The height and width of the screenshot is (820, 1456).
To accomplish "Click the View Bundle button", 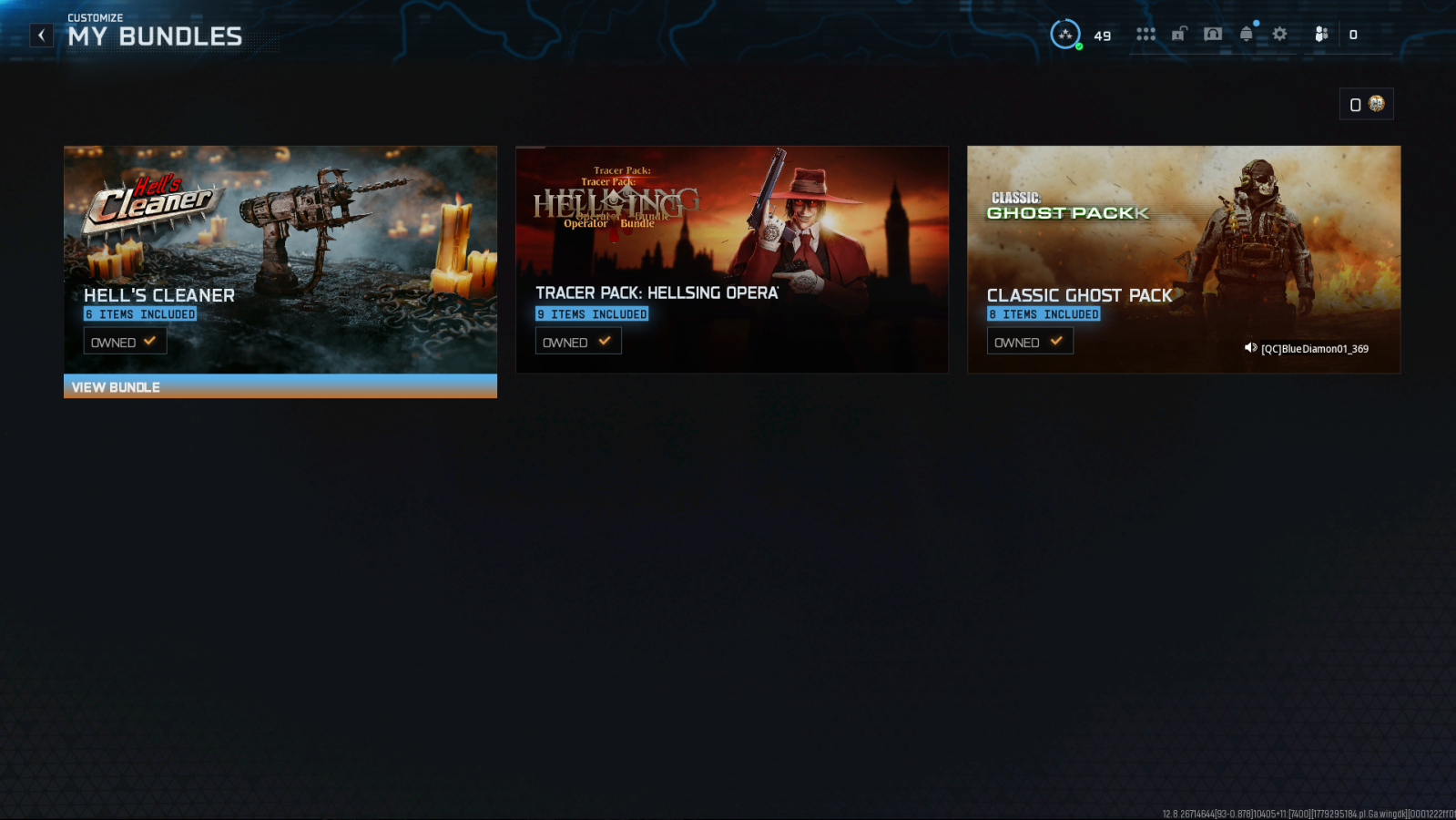I will [x=280, y=386].
